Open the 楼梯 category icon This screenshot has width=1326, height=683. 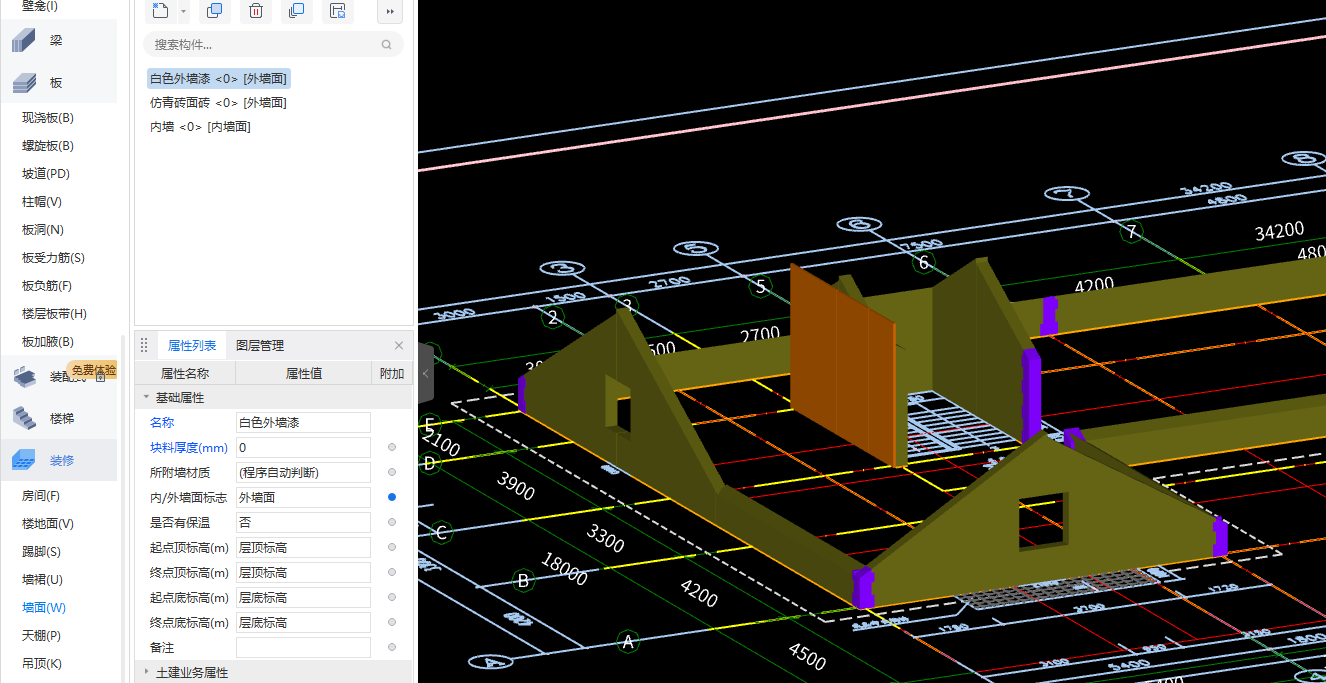[24, 418]
